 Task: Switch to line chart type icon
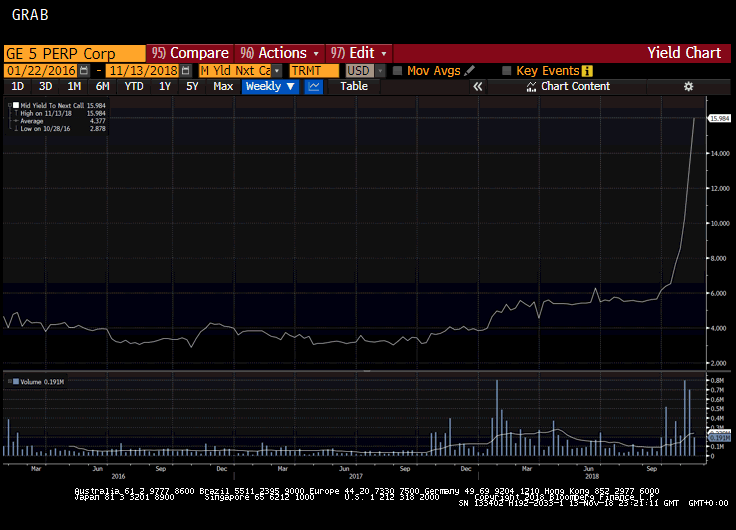point(314,87)
